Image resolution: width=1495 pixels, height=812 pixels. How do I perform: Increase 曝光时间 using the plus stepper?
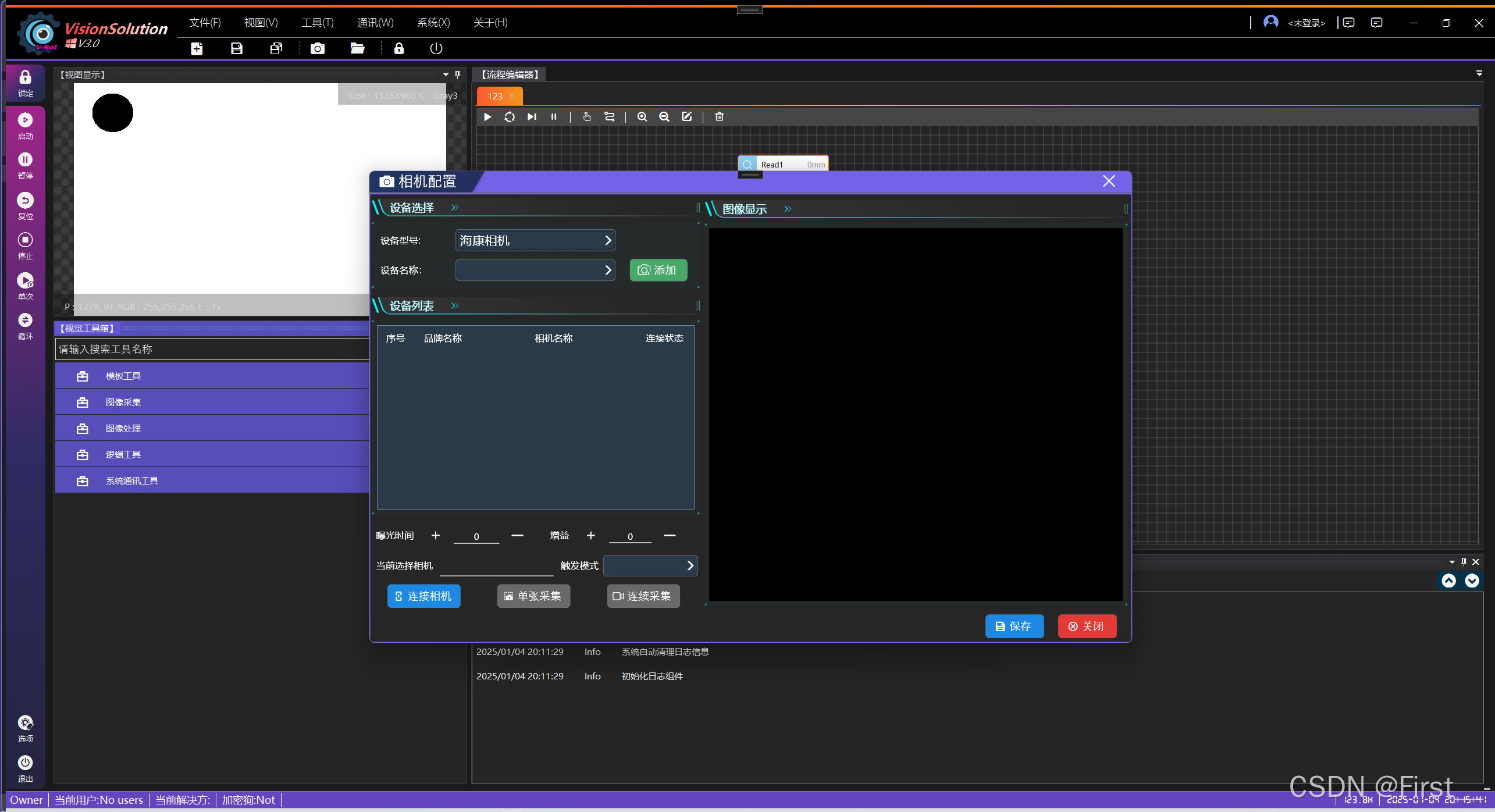point(435,535)
